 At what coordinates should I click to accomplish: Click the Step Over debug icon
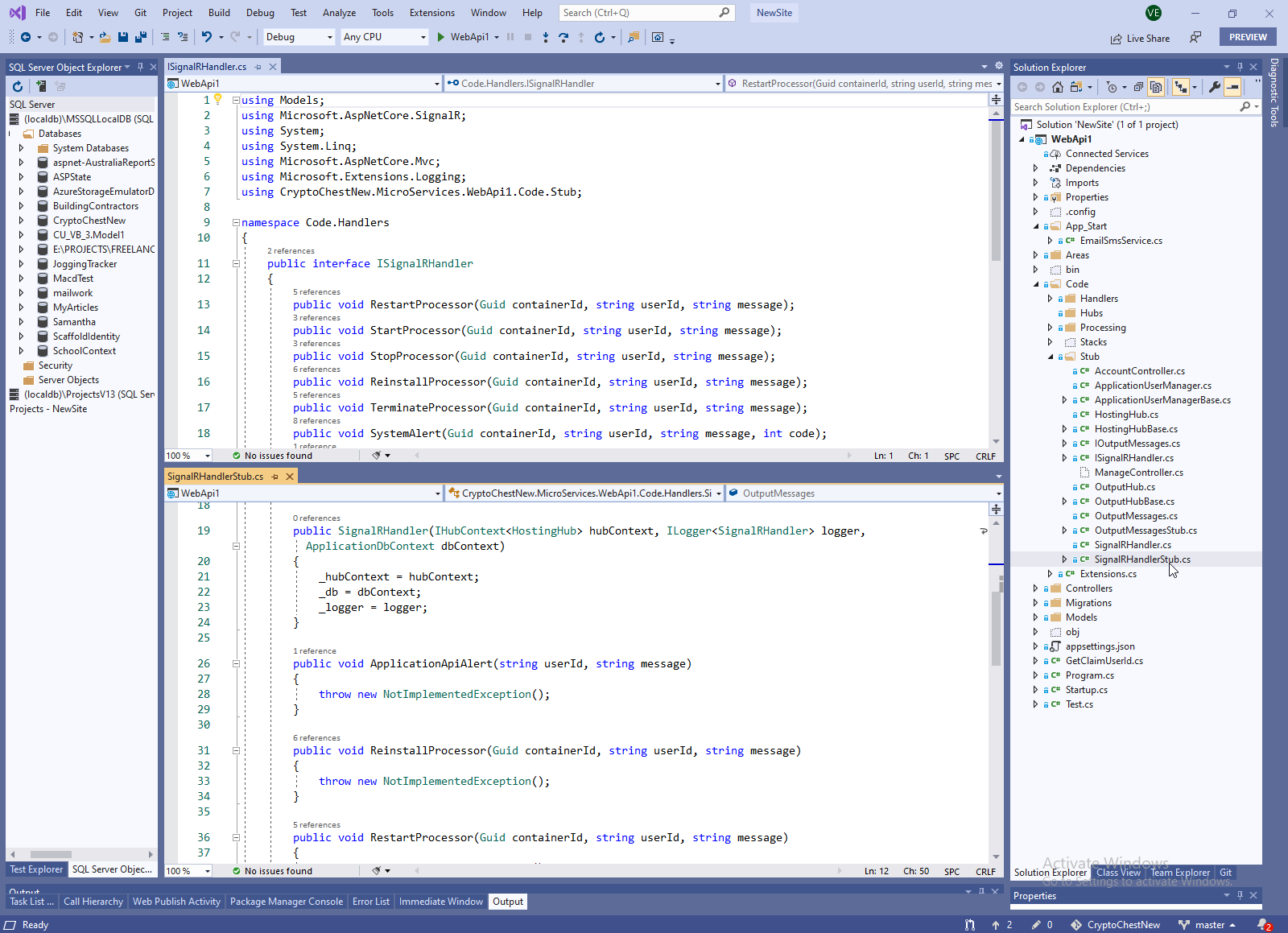coord(563,37)
